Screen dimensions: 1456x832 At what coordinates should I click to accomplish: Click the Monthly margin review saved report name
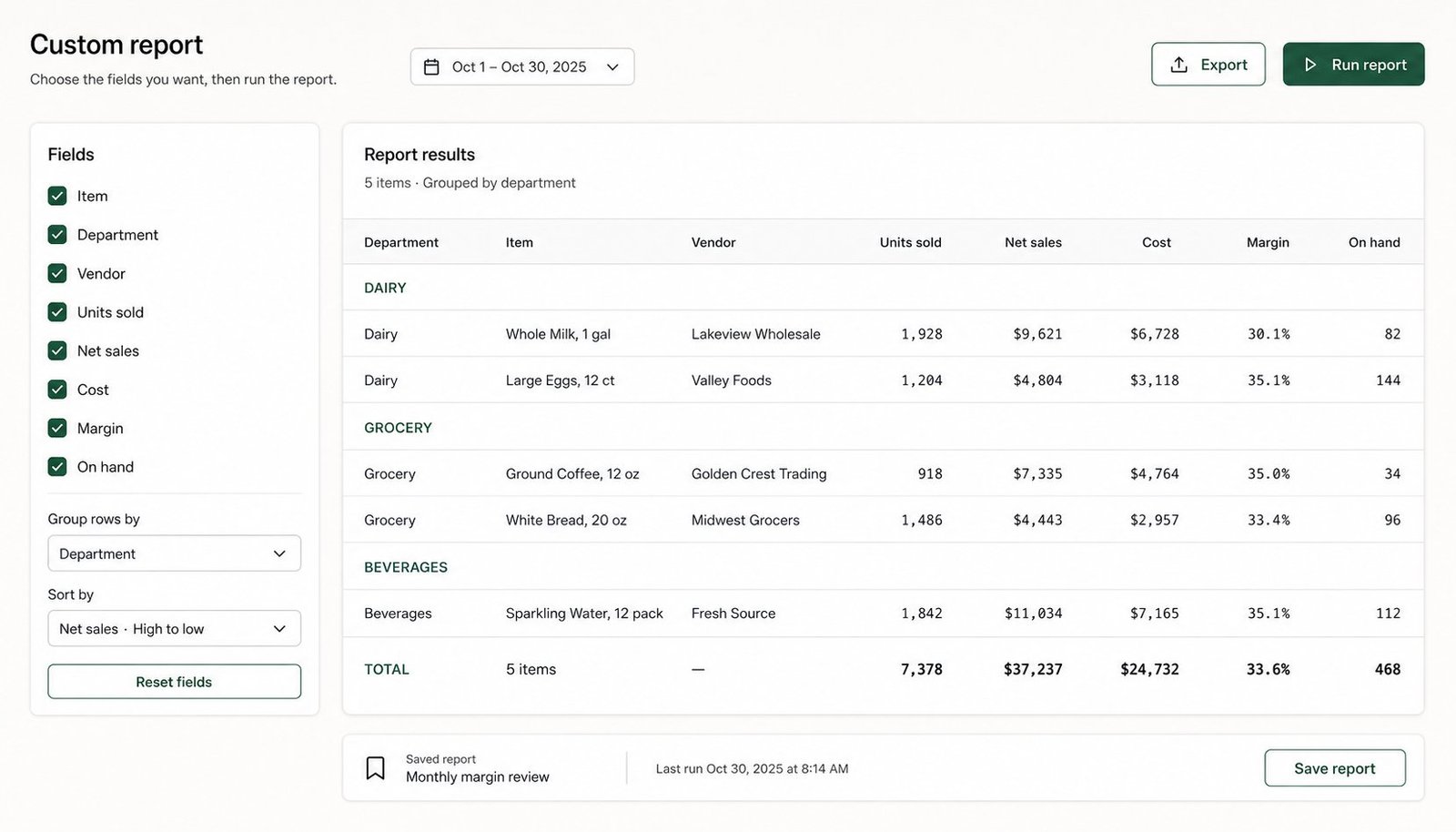478,776
